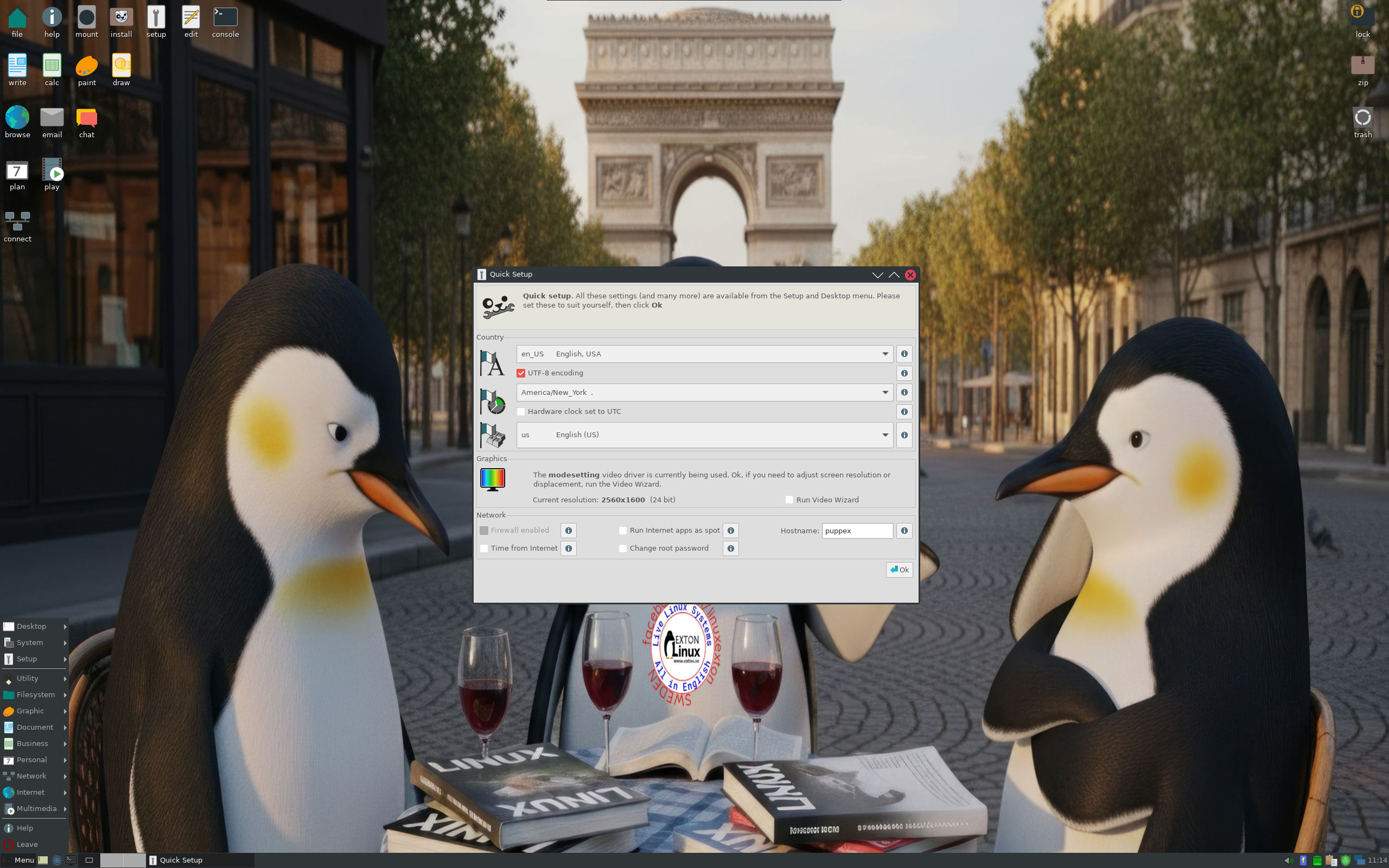This screenshot has width=1389, height=868.
Task: Expand the Filesystem menu category
Action: 34,694
